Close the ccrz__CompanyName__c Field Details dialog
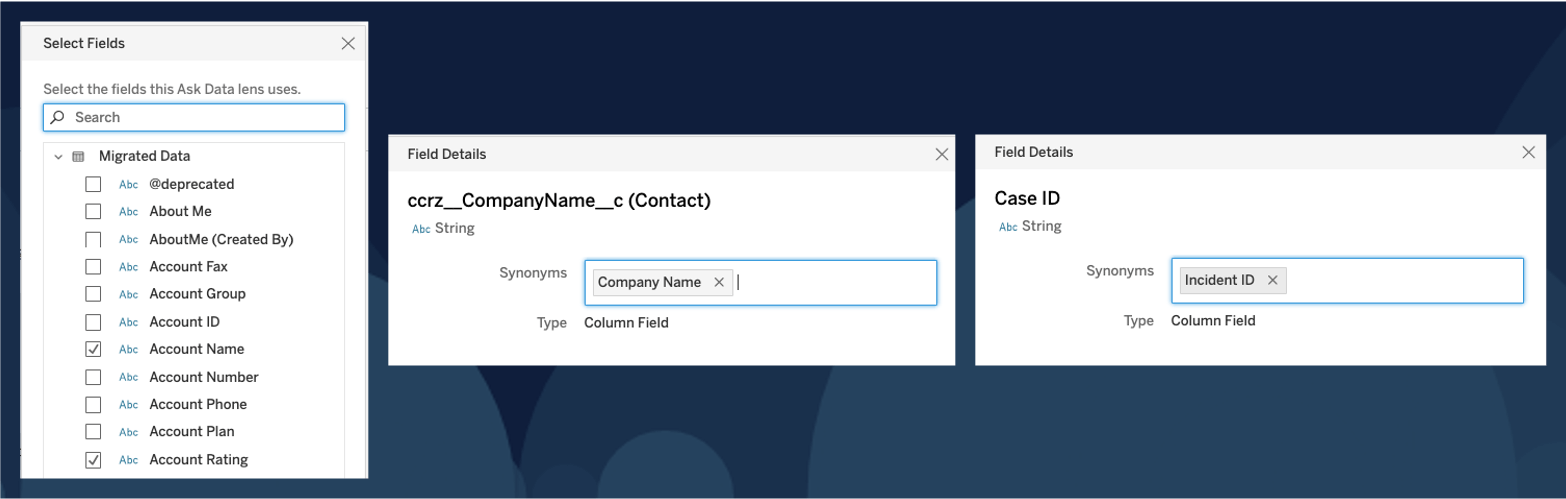Screen dimensions: 1566x499 tap(941, 154)
